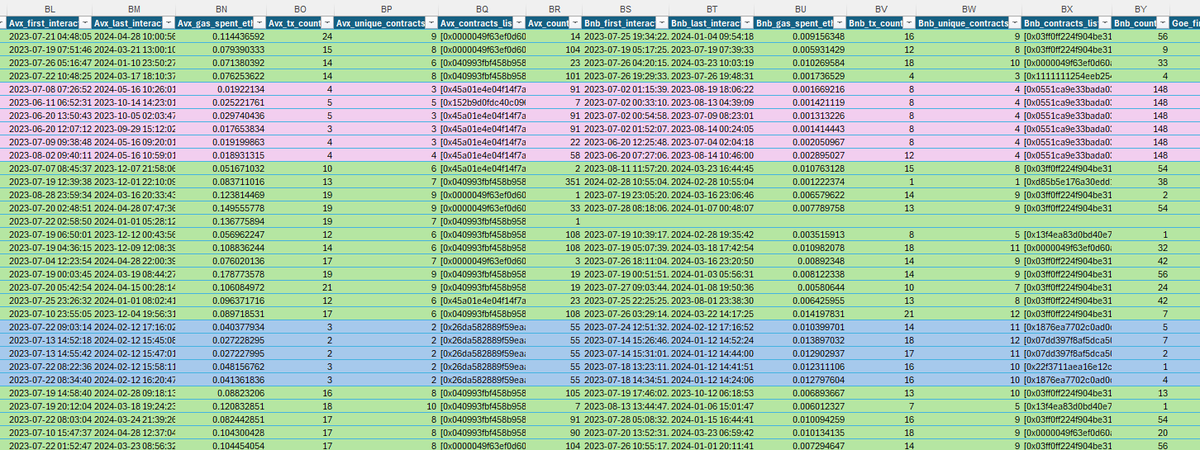Click the cell containing 0.005931429
This screenshot has height=450, width=1200.
800,48
